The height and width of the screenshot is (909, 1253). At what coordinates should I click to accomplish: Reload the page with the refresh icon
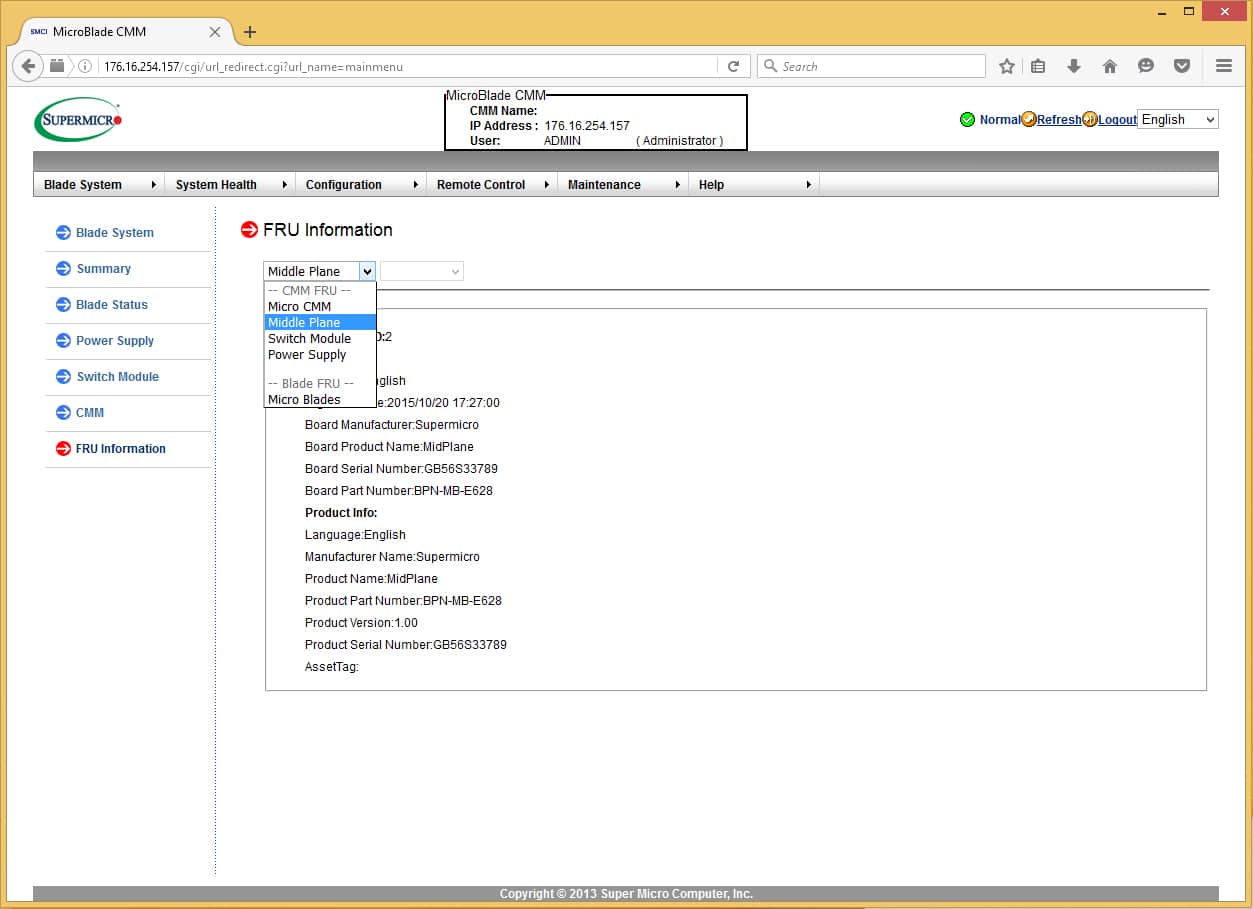click(733, 66)
